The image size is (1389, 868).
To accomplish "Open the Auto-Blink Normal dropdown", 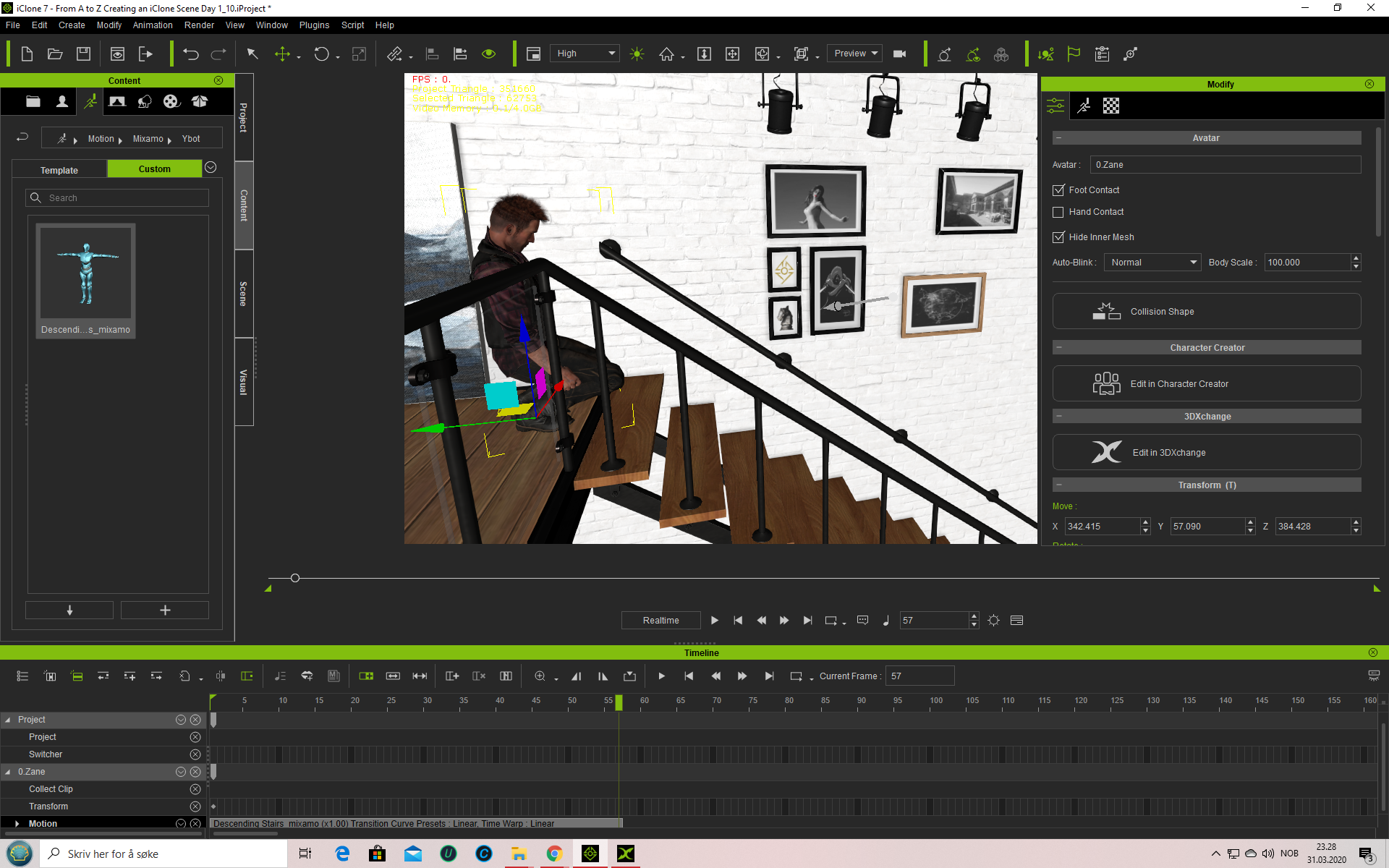I will 1152,263.
